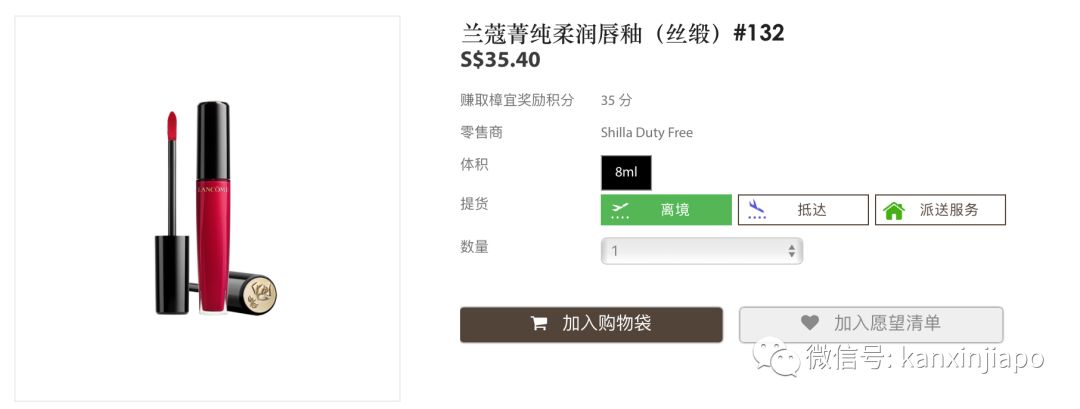Screen dimensions: 1080x409
Task: Click the 35 分 reward points value
Action: pyautogui.click(x=616, y=100)
